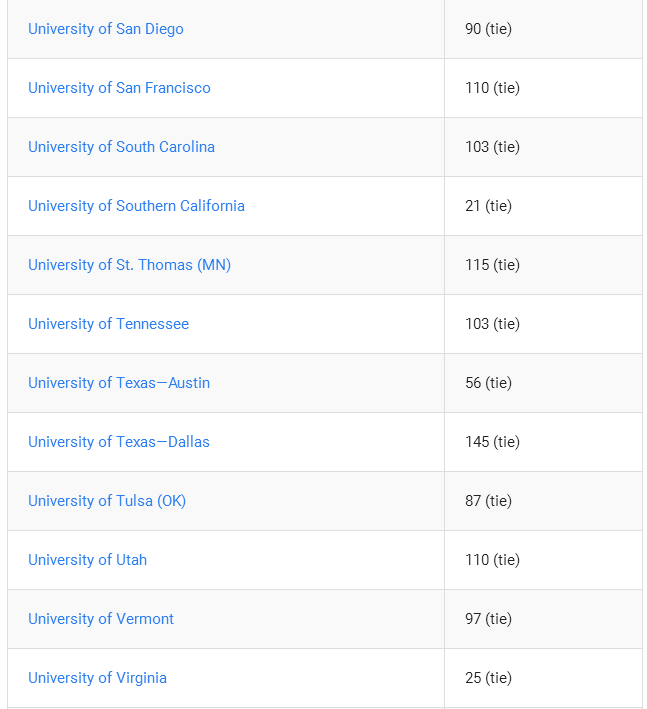
Task: Open the University of San Francisco link
Action: coord(119,88)
